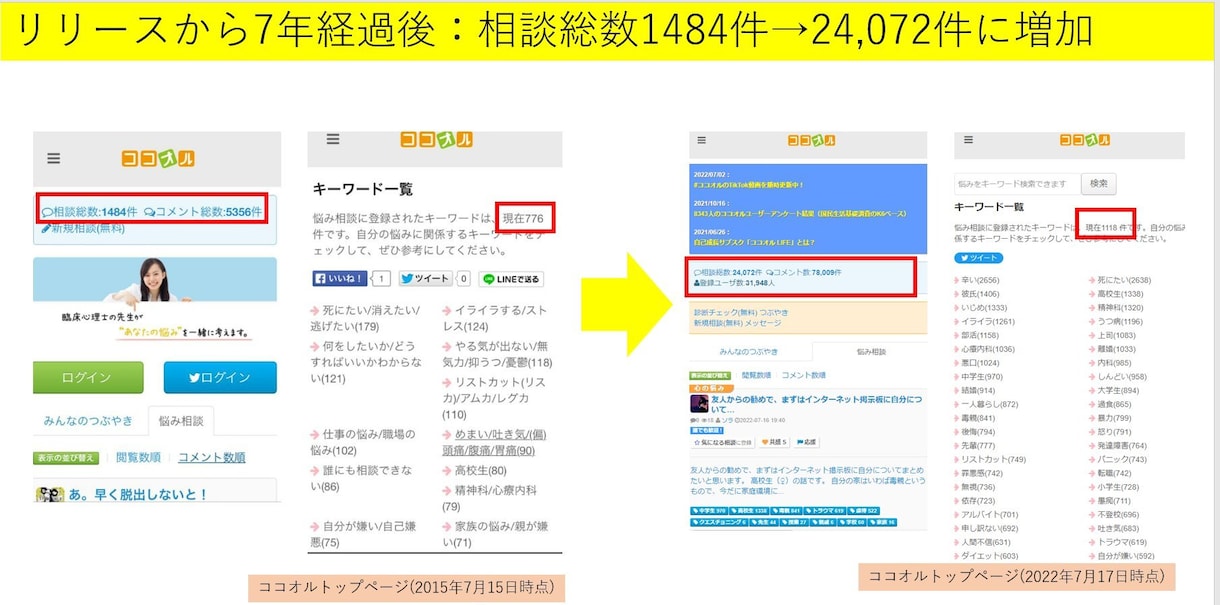Select 悩み相談 tab on 2015 page
This screenshot has height=605, width=1220.
pos(180,421)
